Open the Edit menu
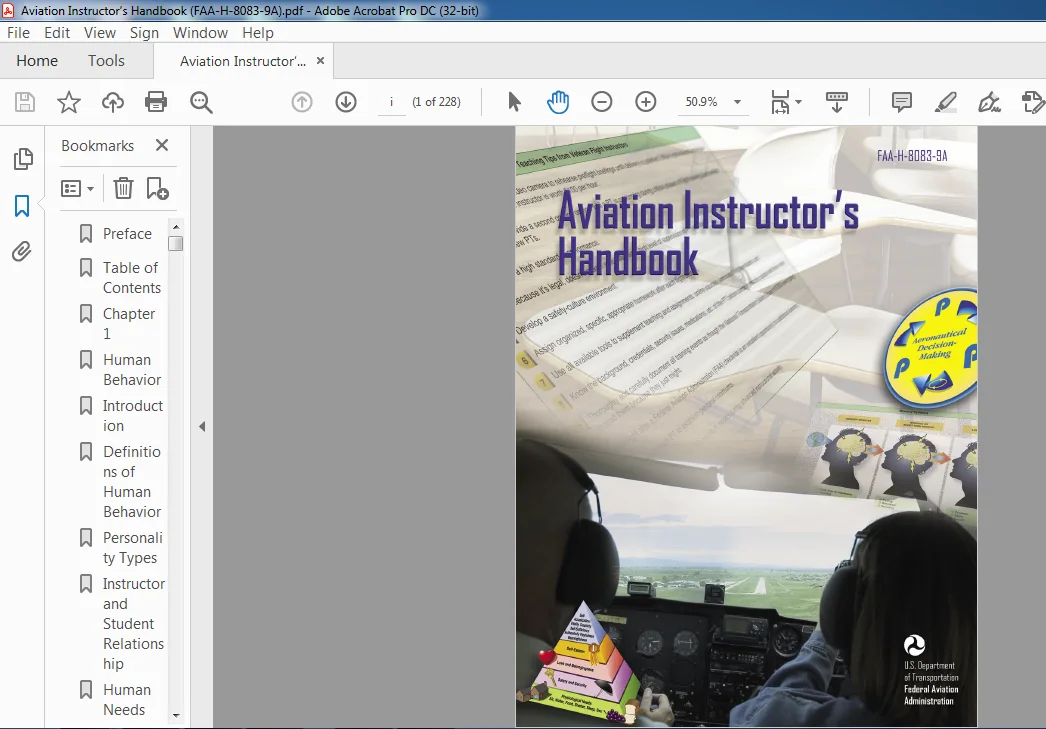The height and width of the screenshot is (729, 1046). [x=57, y=33]
